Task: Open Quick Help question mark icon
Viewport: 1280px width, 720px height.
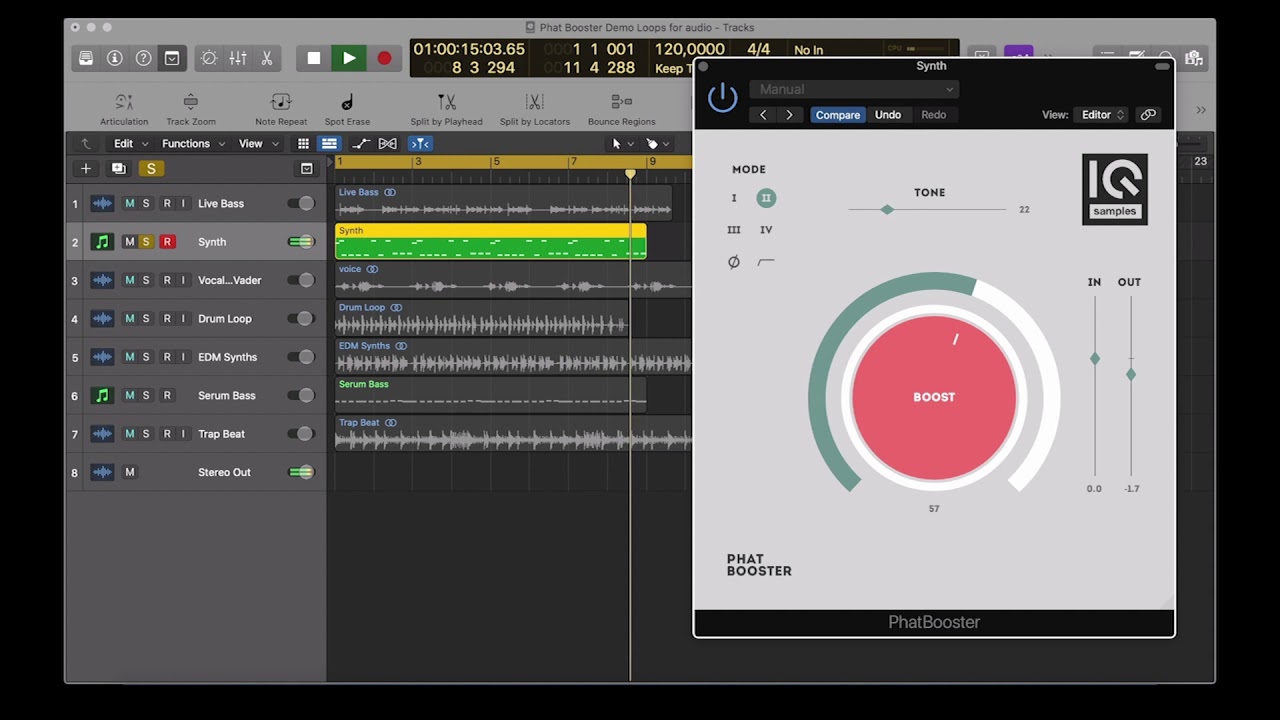Action: pyautogui.click(x=143, y=58)
